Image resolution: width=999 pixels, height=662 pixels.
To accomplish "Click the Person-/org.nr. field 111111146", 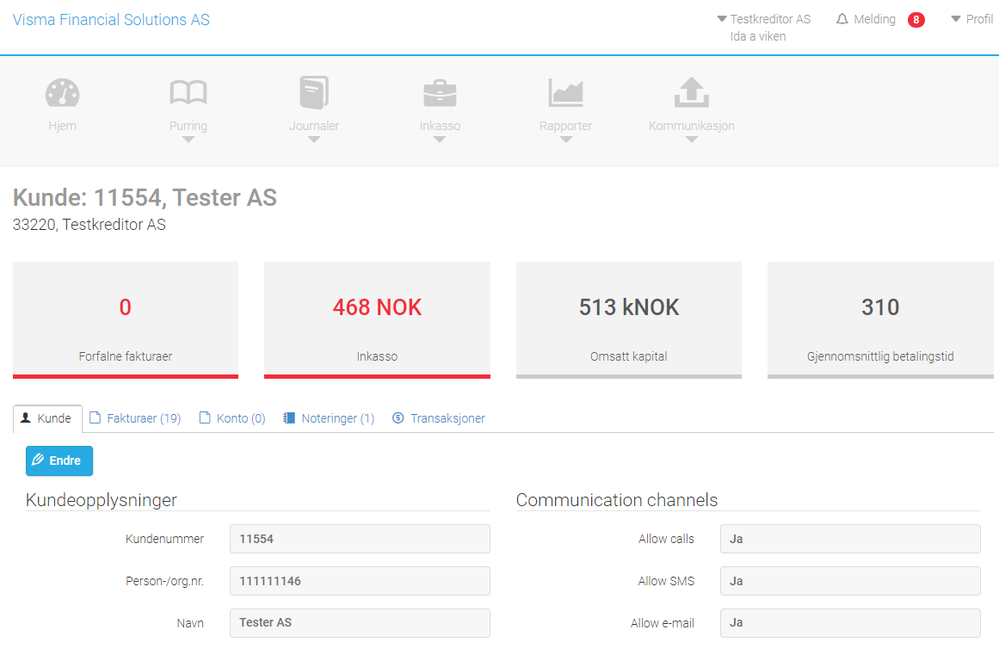I will click(x=360, y=581).
